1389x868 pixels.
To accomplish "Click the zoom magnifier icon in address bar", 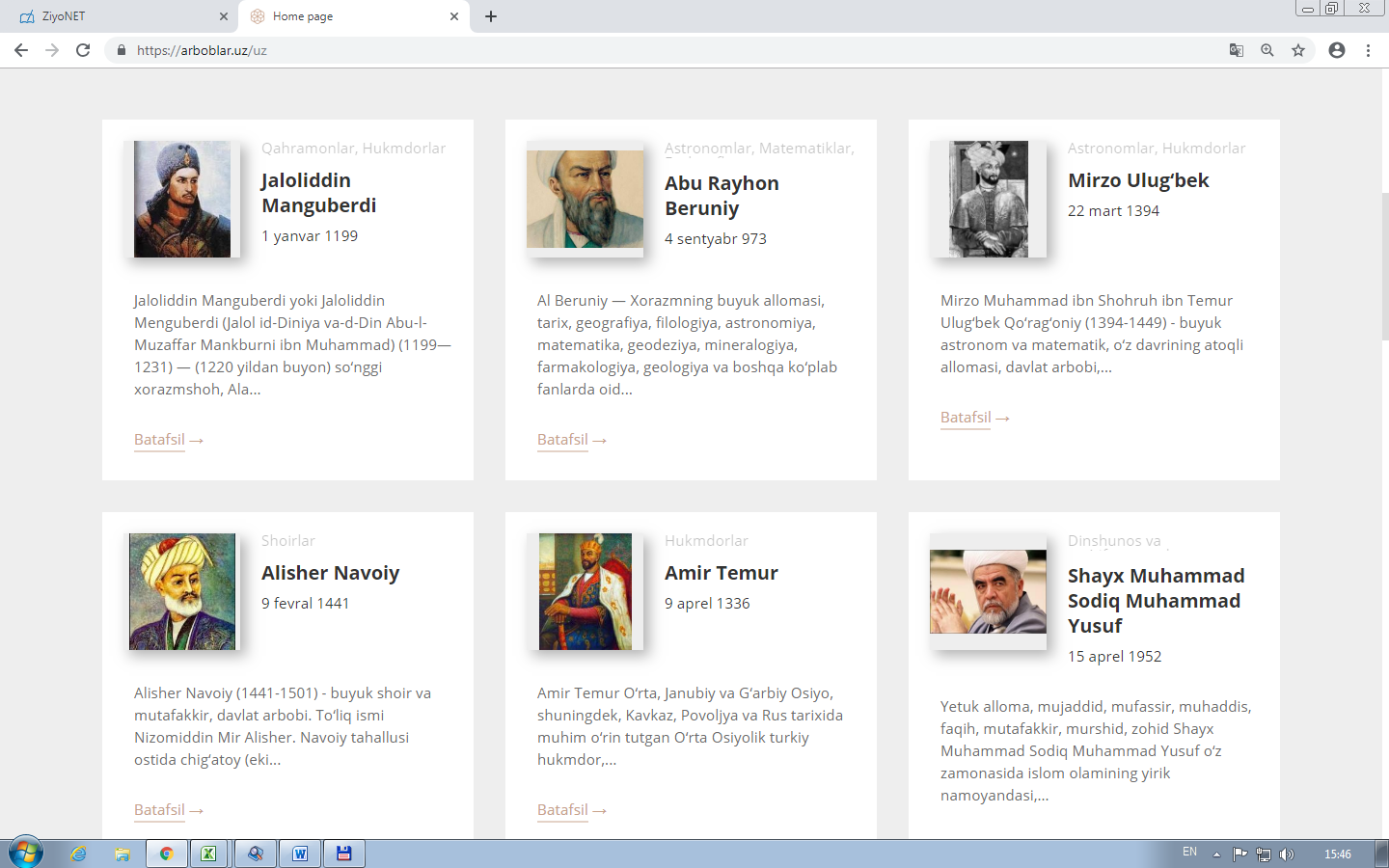I will tap(1267, 50).
